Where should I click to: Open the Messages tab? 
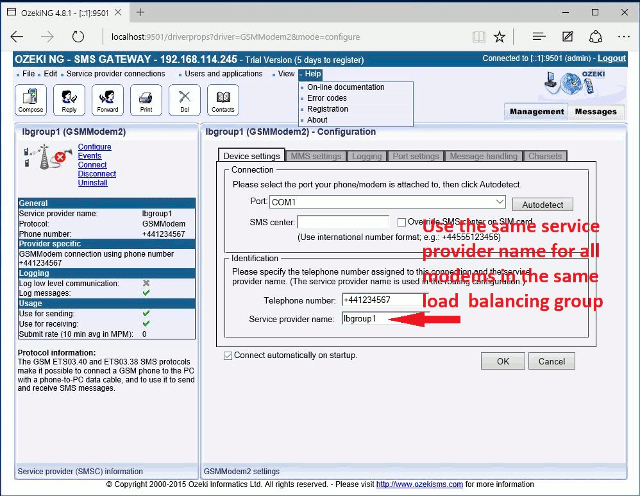coord(596,111)
